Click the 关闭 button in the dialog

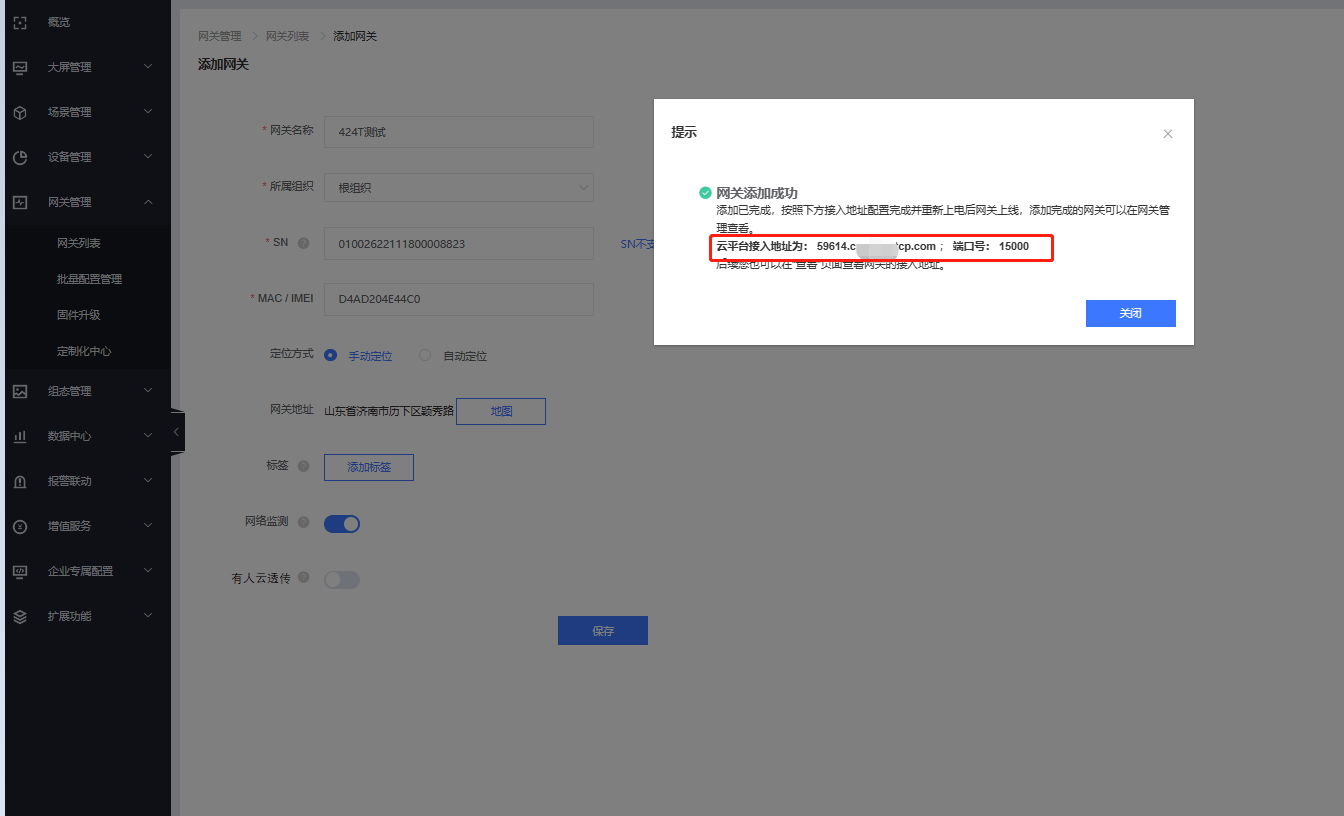1131,313
